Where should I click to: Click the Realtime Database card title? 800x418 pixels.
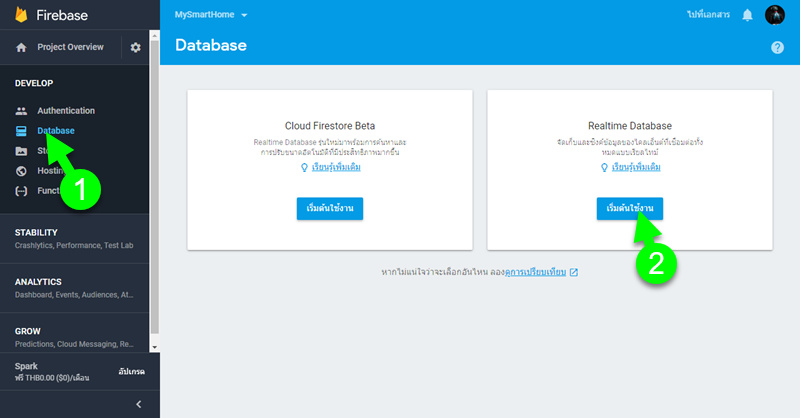click(630, 126)
